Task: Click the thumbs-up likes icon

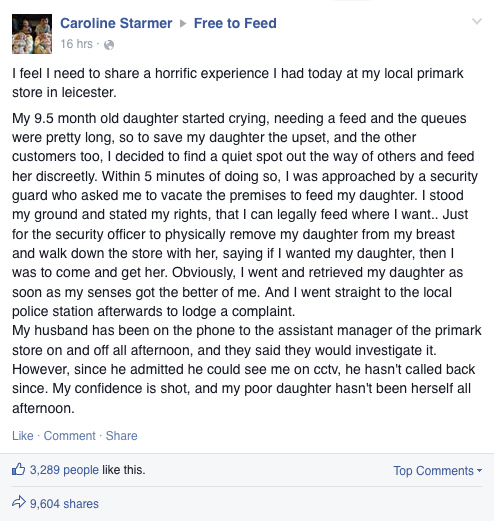Action: coord(19,469)
